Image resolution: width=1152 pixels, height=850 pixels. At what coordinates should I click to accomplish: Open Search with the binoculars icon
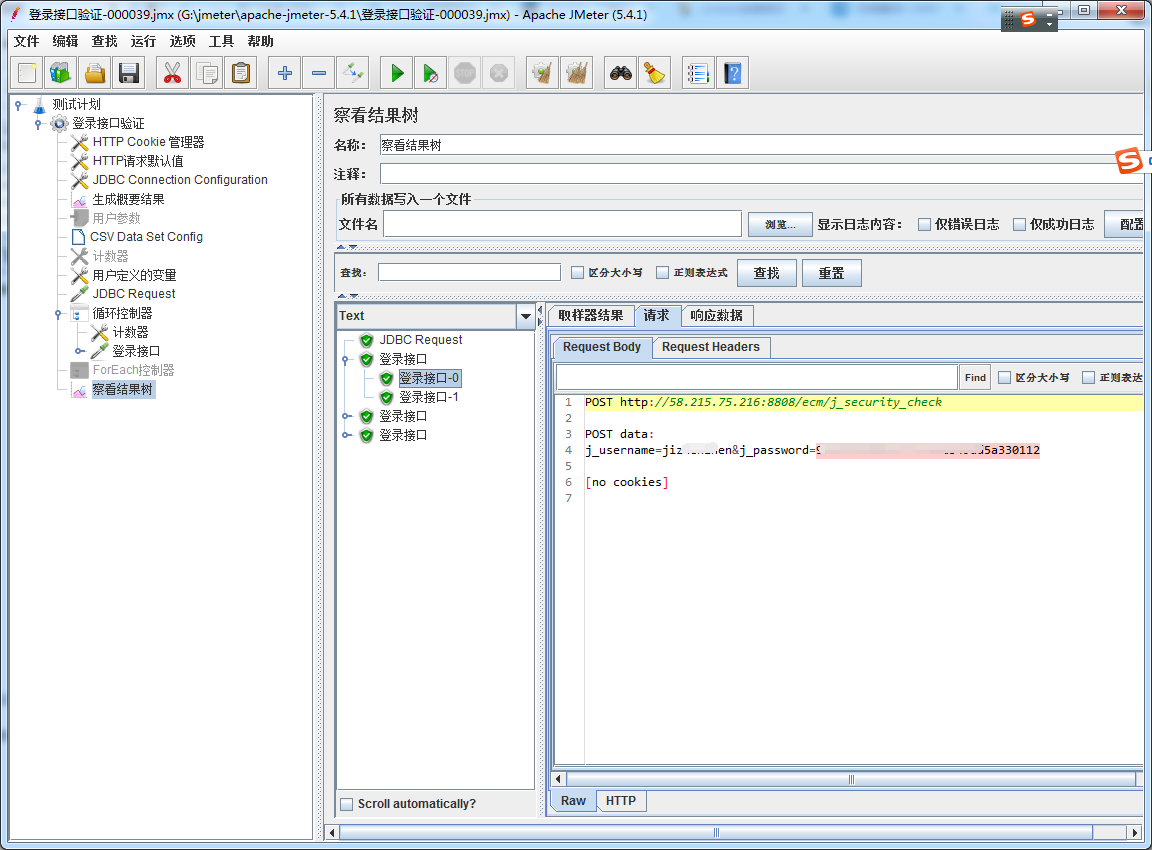[621, 73]
